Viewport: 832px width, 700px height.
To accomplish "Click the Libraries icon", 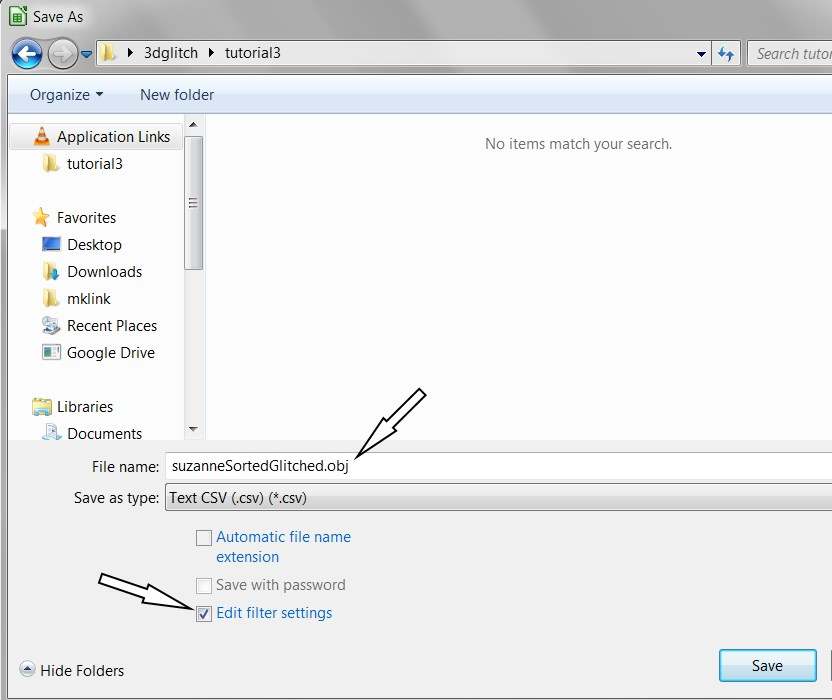I will tap(42, 407).
